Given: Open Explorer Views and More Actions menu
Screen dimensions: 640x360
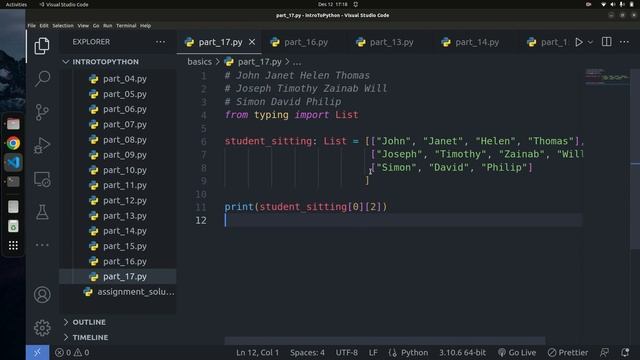Looking at the screenshot, I should [x=160, y=42].
